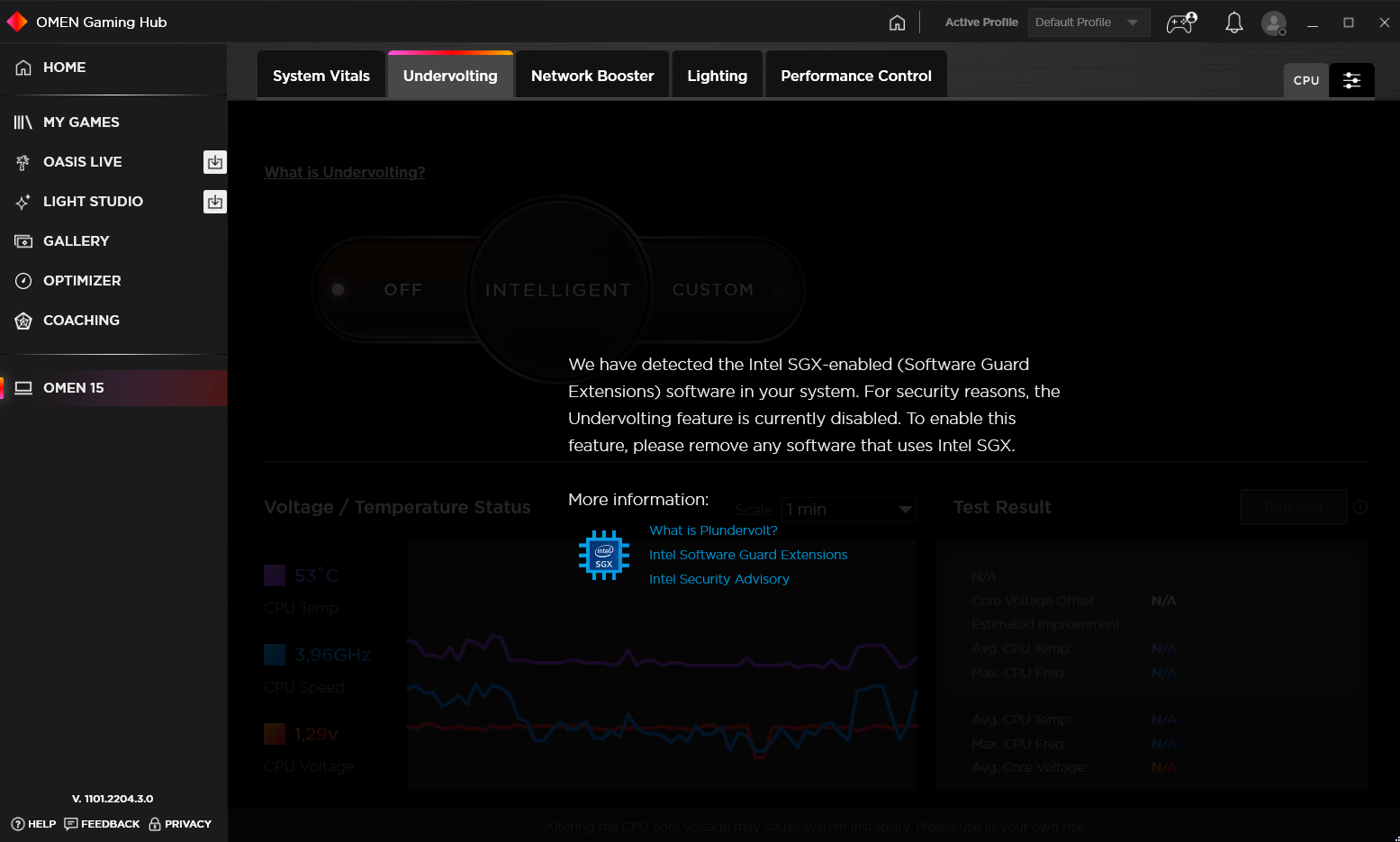The image size is (1400, 842).
Task: Open the What is Plundervolt? link
Action: point(713,530)
